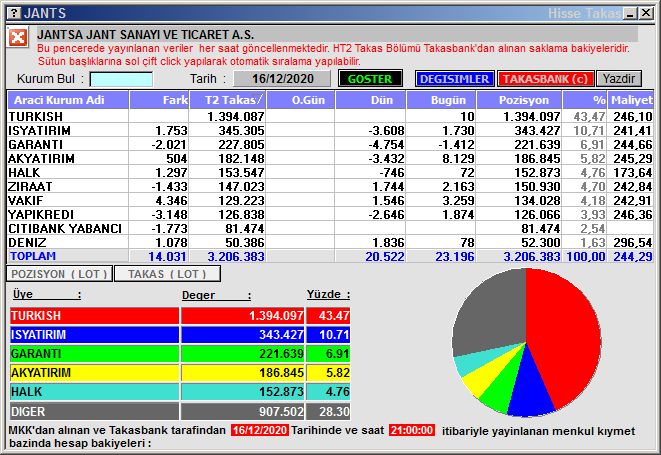This screenshot has height=455, width=661.
Task: Sort by the Maliyet column header
Action: click(x=631, y=100)
